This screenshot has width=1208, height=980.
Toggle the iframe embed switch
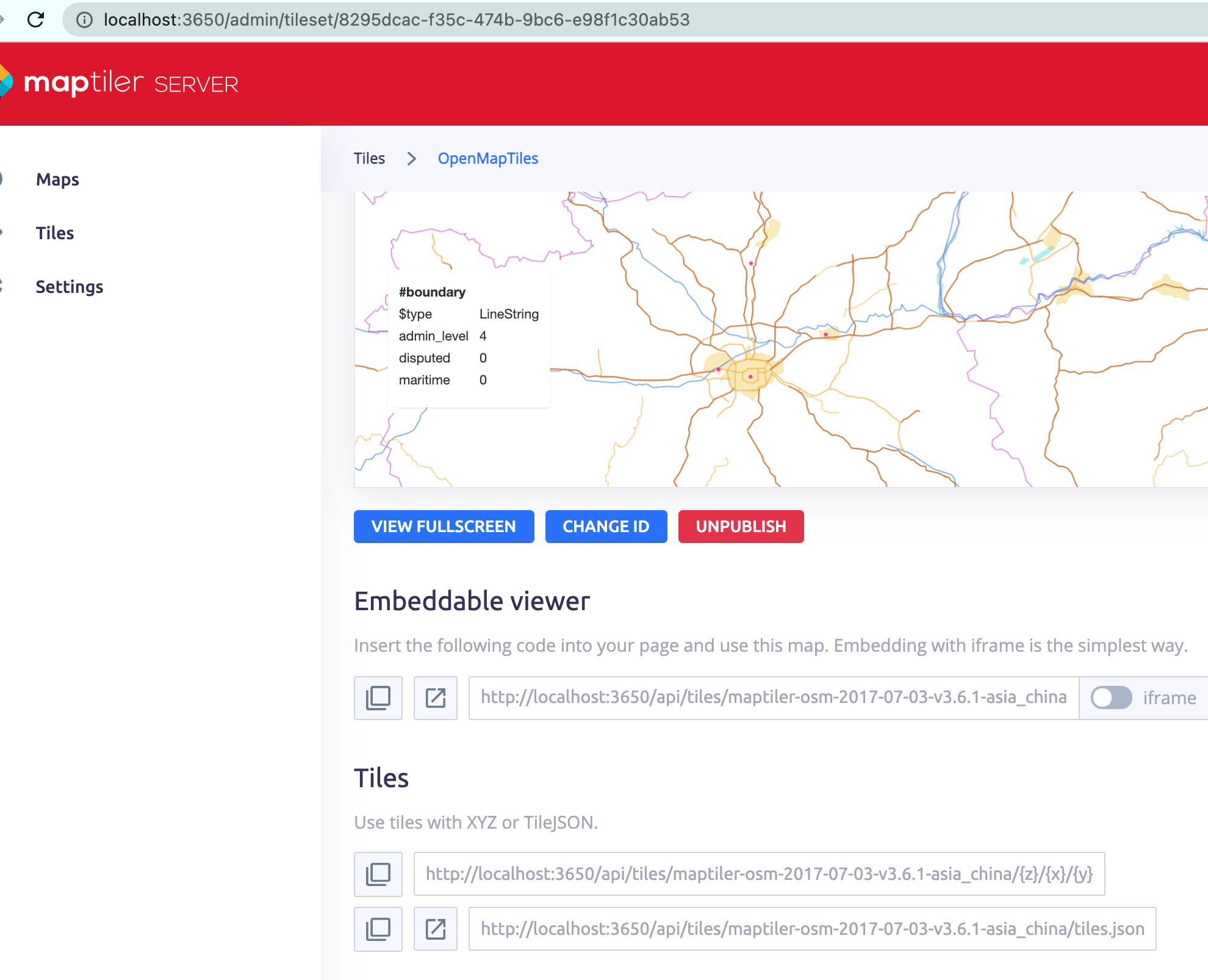point(1112,698)
